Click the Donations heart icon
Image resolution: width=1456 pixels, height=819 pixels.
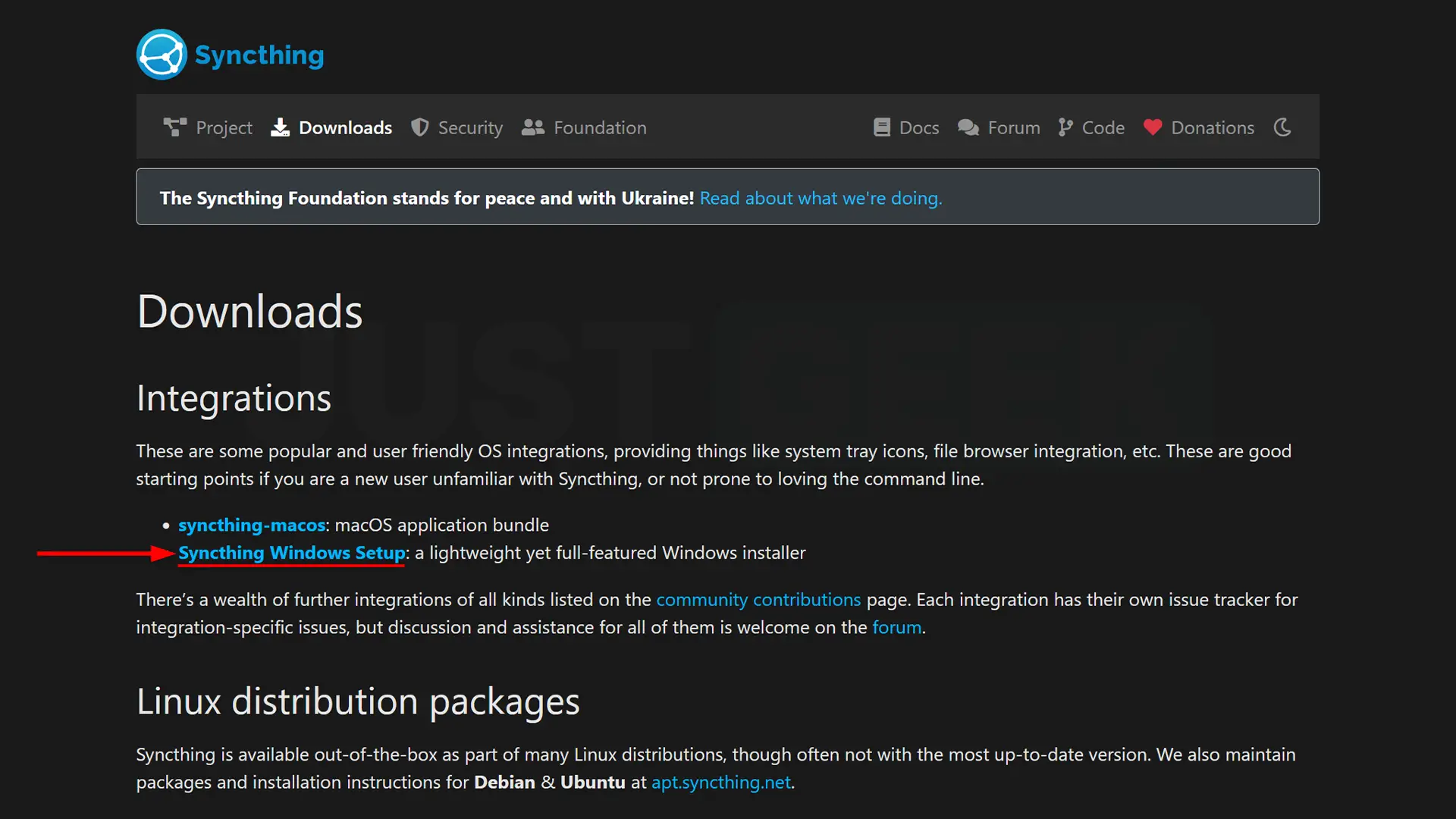[x=1153, y=127]
